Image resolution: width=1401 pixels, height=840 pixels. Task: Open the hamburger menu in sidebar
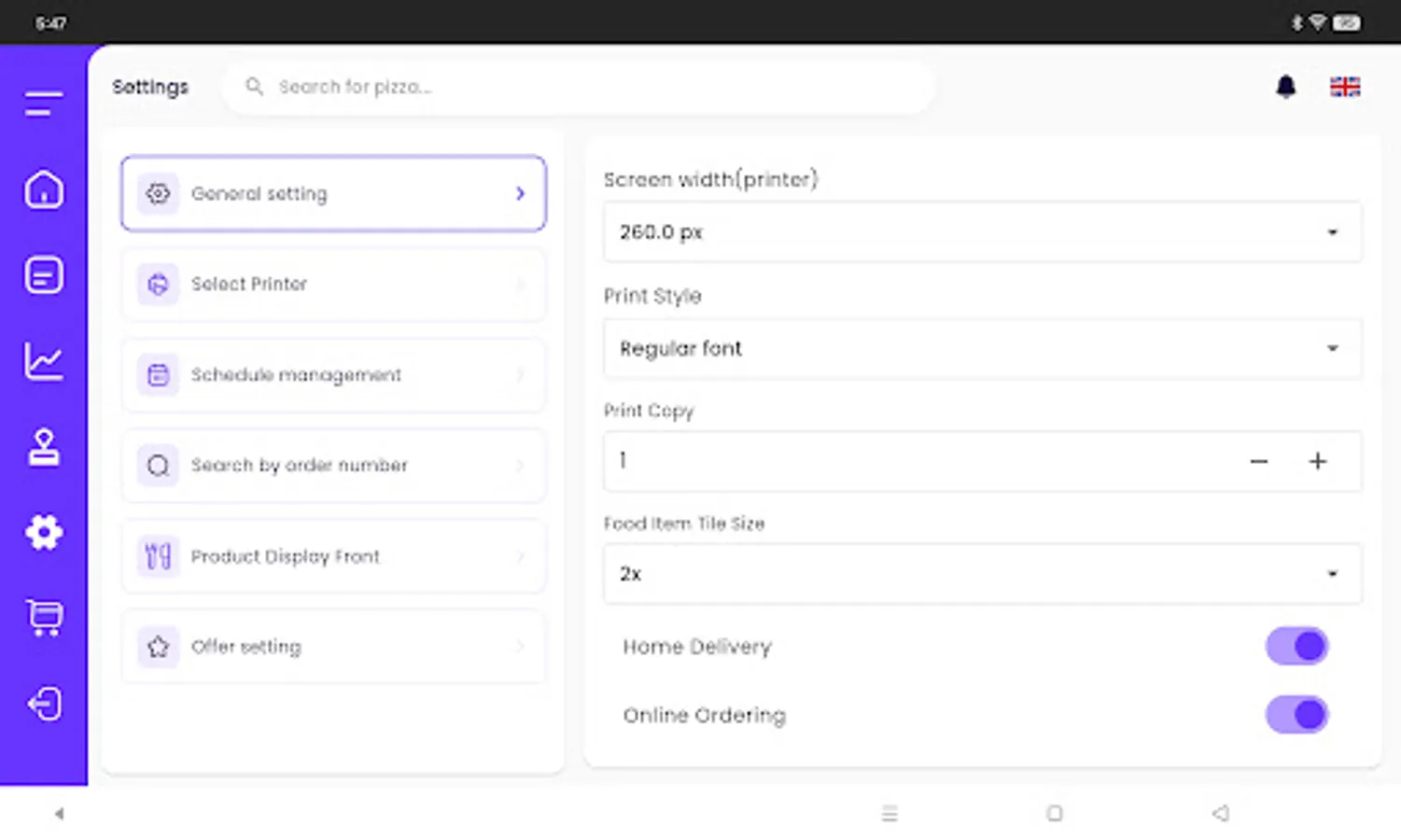[44, 104]
